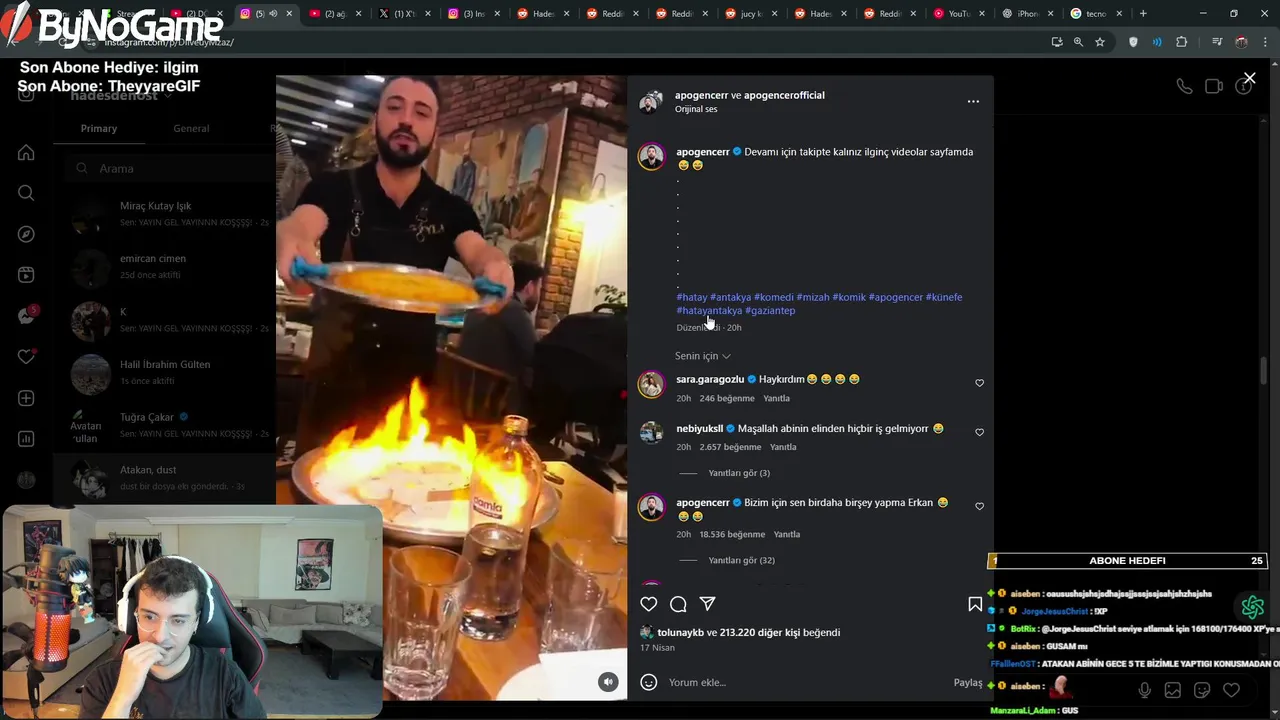Screen dimensions: 1280x720
Task: Switch to the General messages tab
Action: (191, 128)
